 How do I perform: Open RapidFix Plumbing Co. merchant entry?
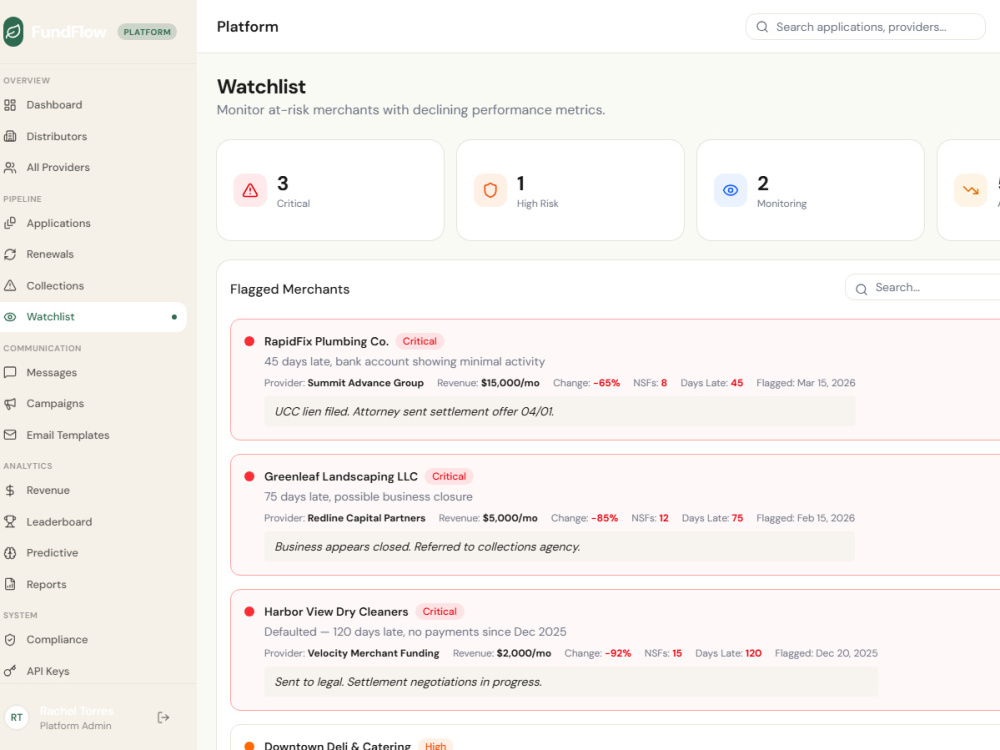[615, 379]
